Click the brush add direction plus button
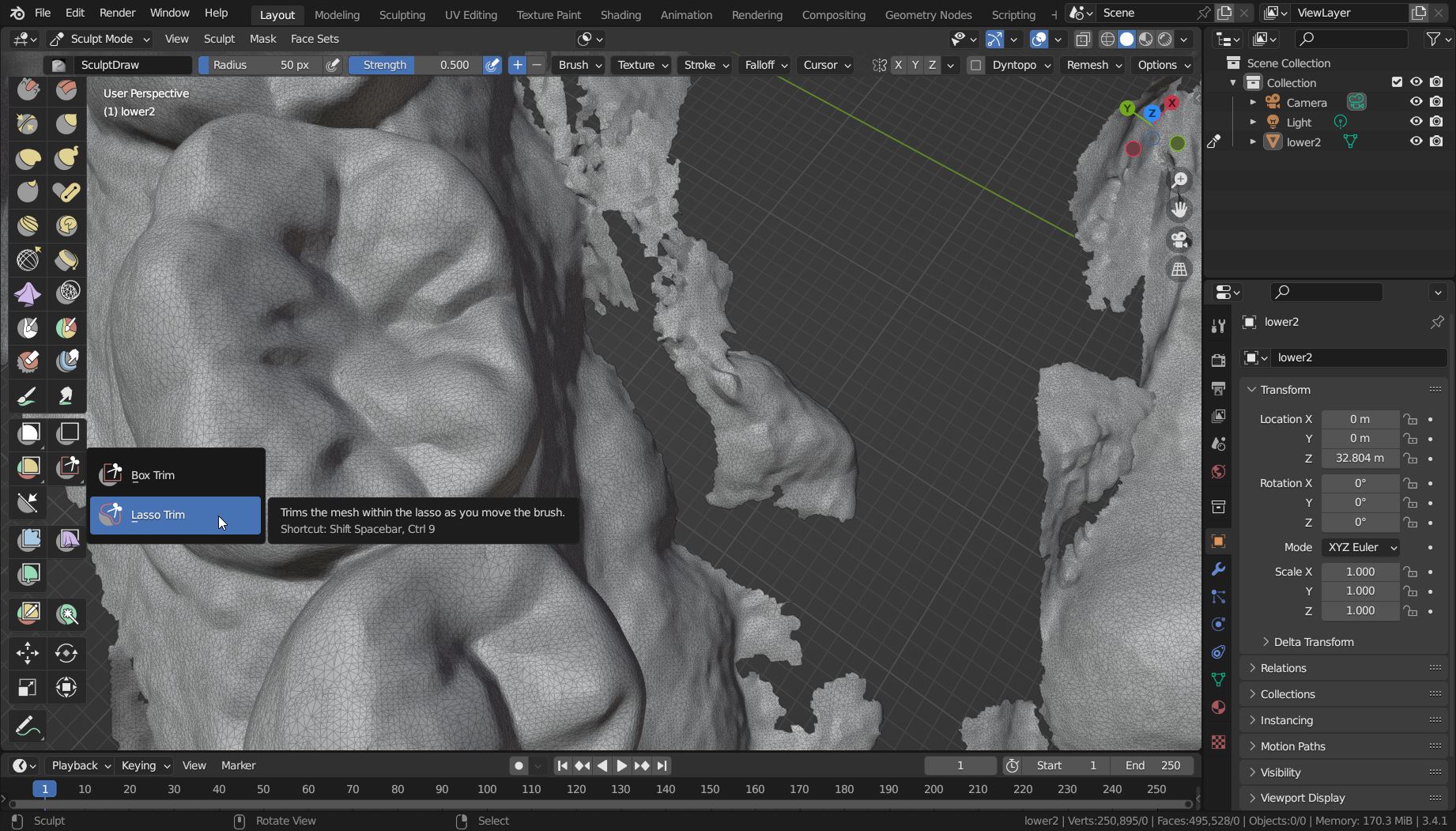The width and height of the screenshot is (1456, 831). (517, 65)
